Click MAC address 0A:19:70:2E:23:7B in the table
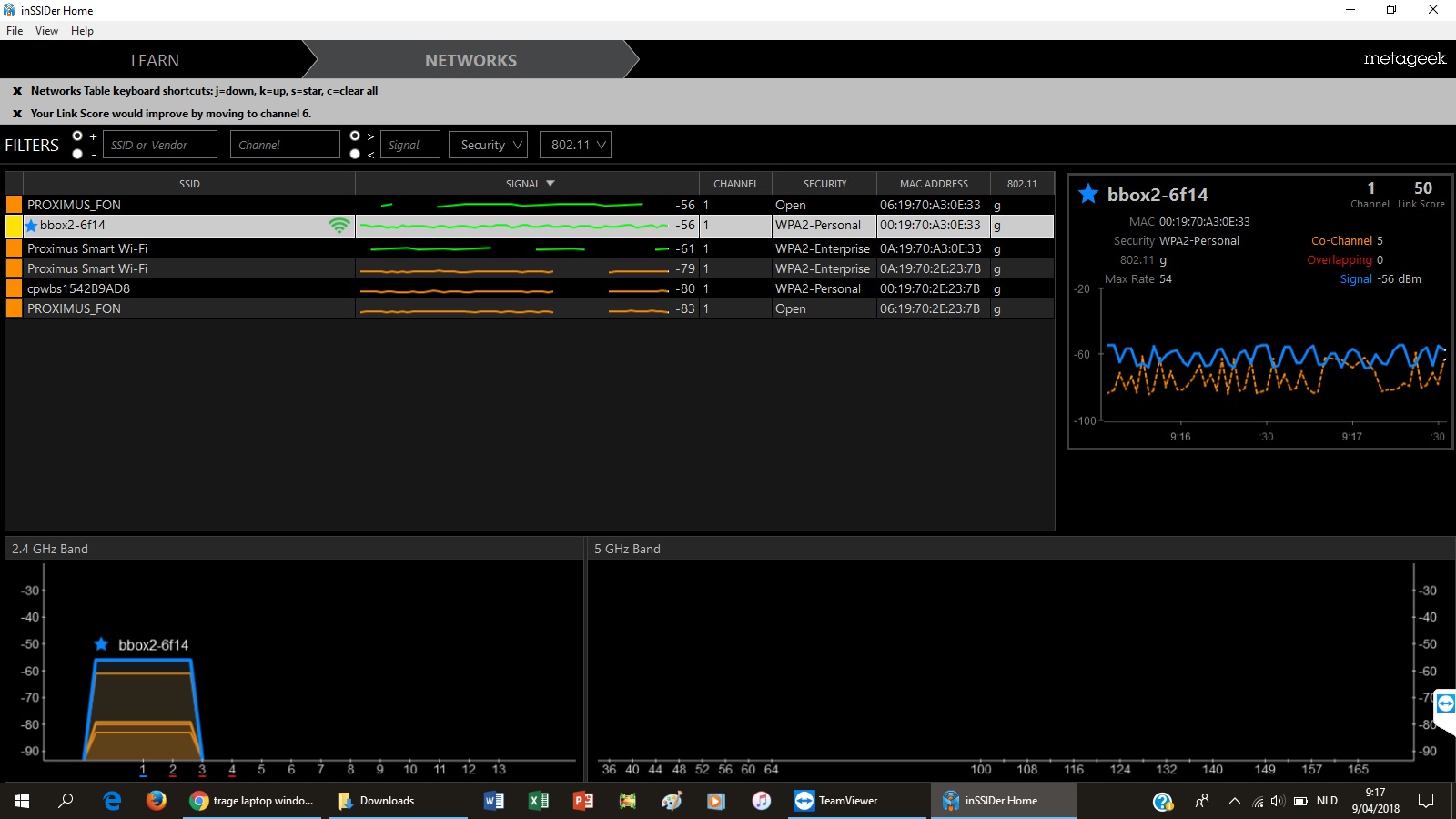The image size is (1456, 819). (x=930, y=268)
